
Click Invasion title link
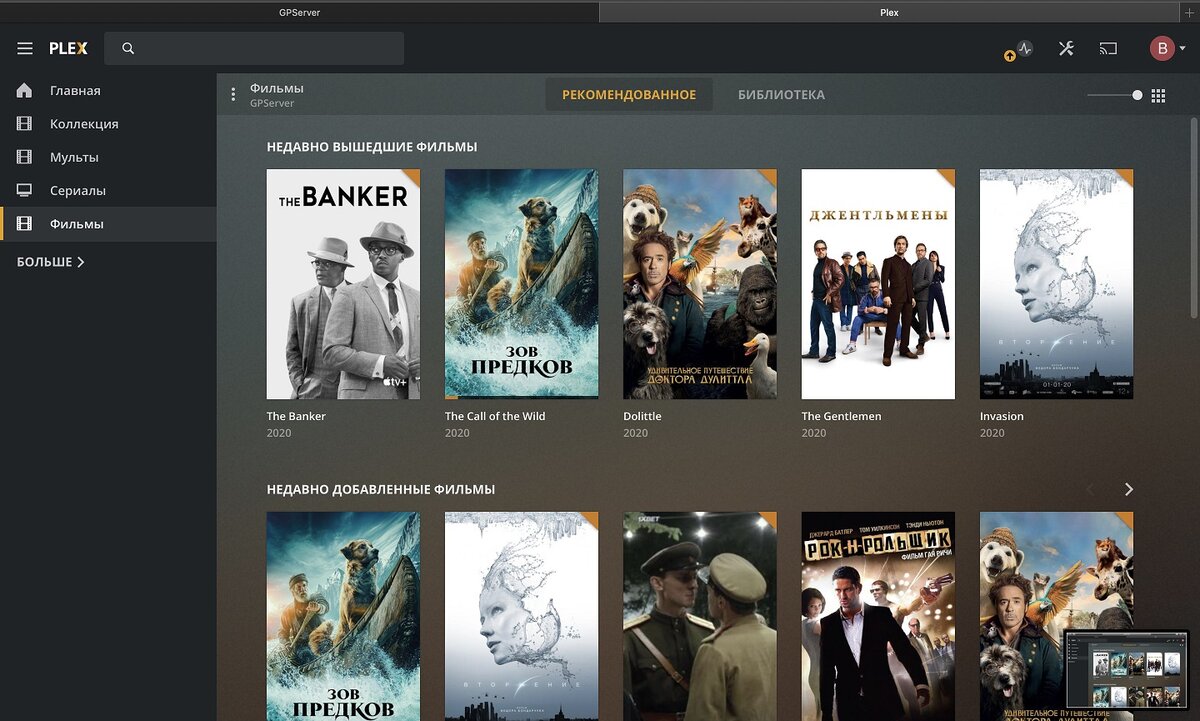pyautogui.click(x=1002, y=416)
